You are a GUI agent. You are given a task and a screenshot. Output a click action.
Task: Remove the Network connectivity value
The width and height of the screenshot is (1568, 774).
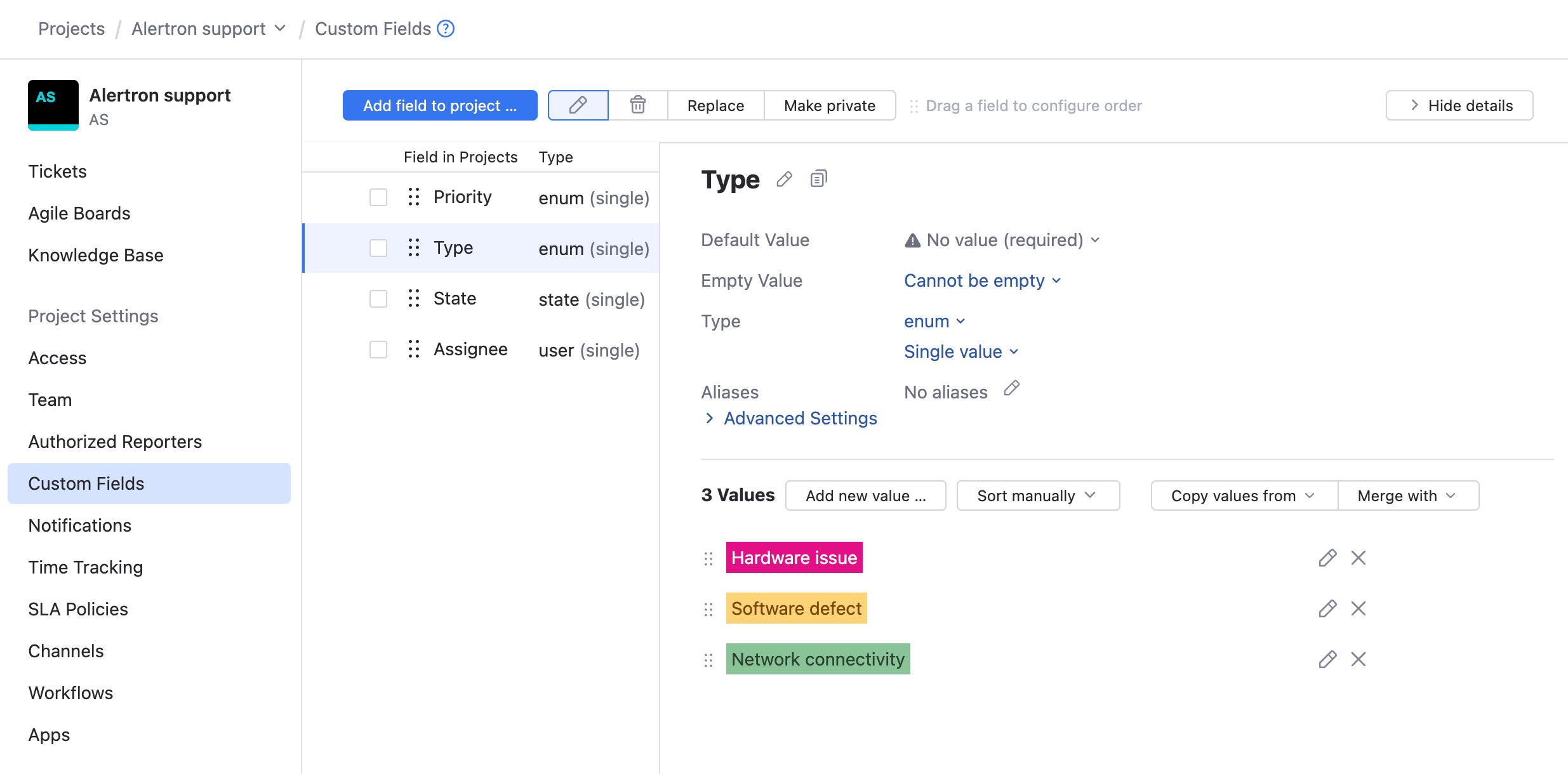(1358, 659)
